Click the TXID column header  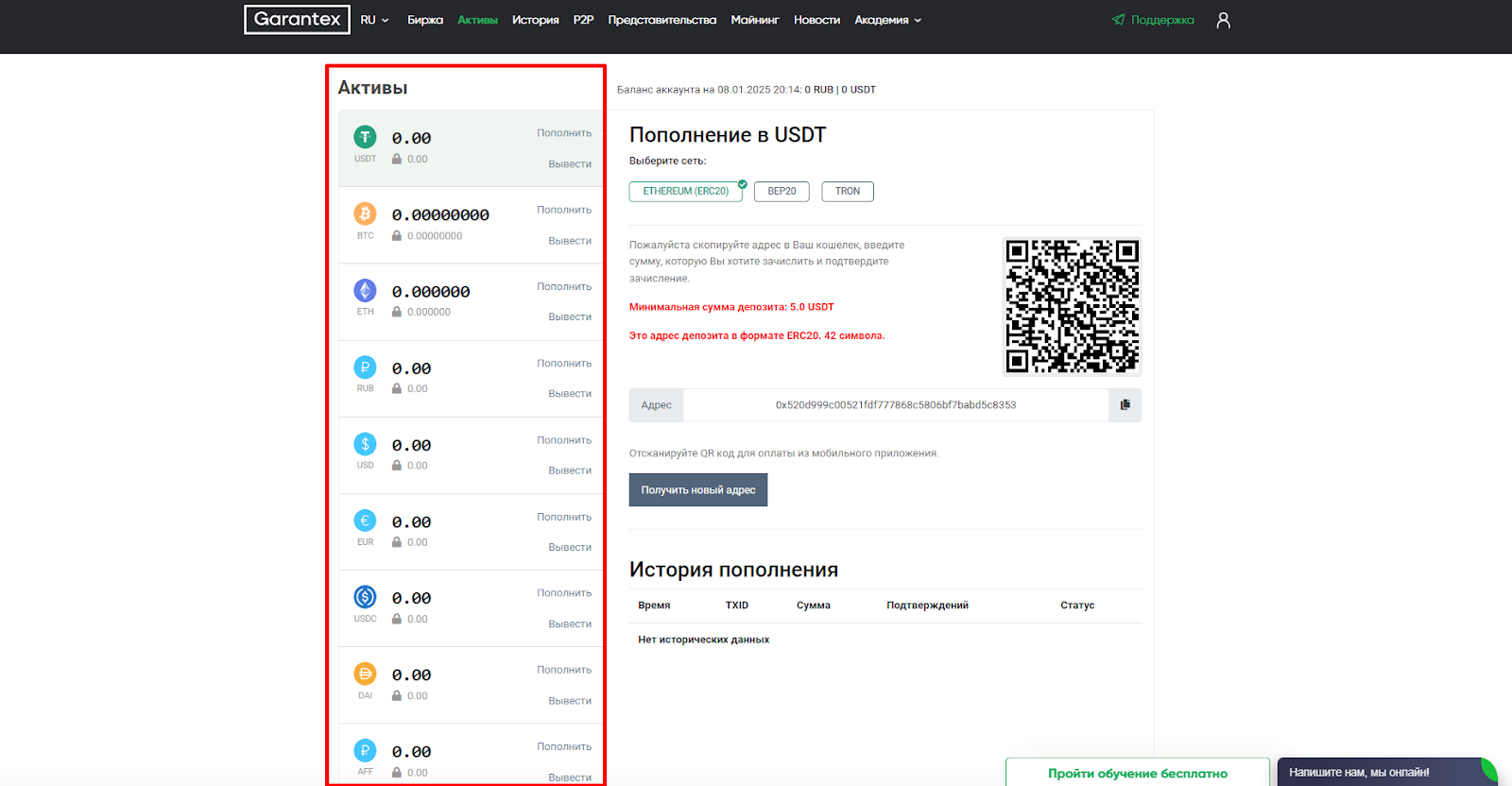(737, 606)
